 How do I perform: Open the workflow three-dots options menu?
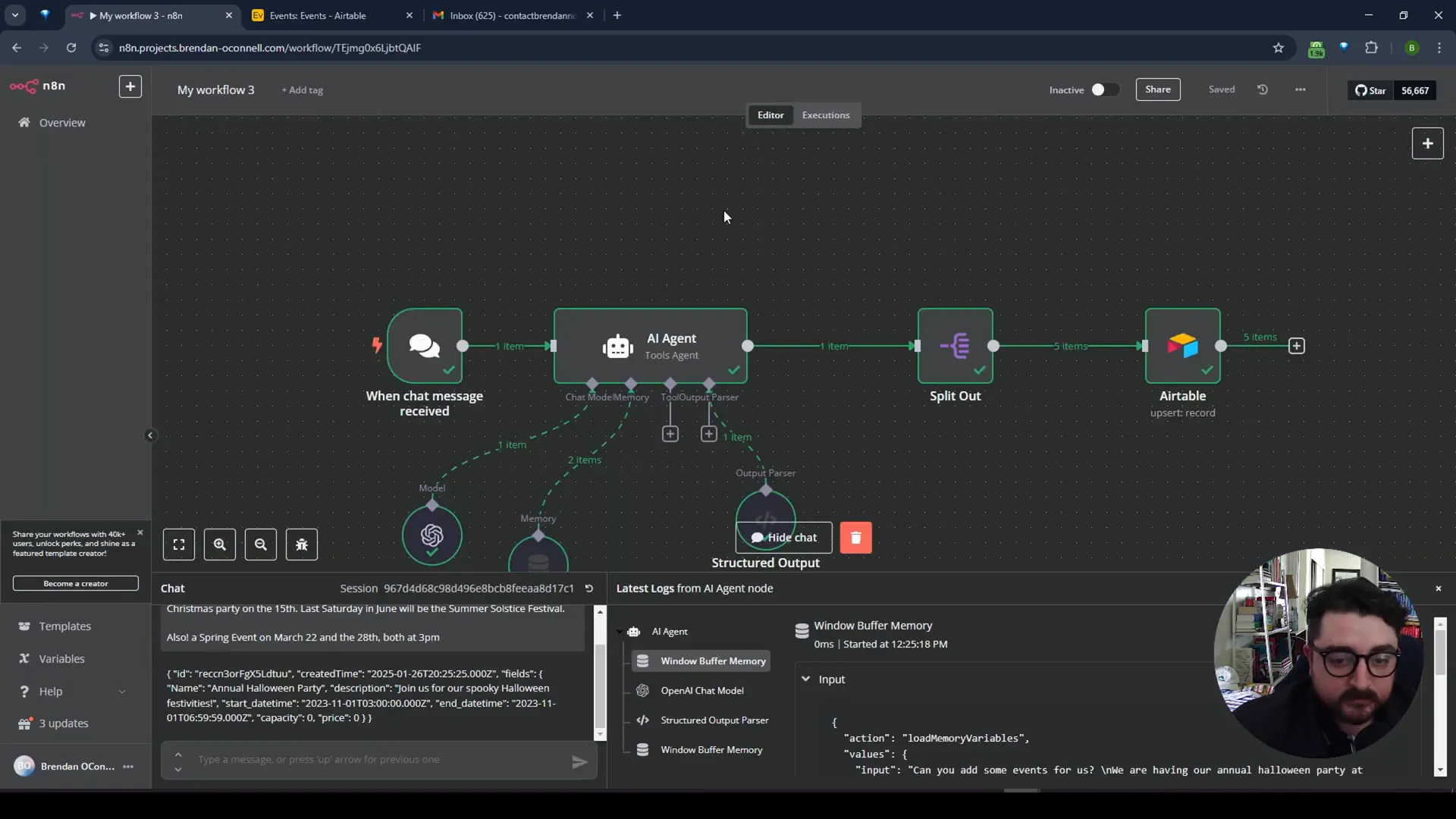point(1301,89)
